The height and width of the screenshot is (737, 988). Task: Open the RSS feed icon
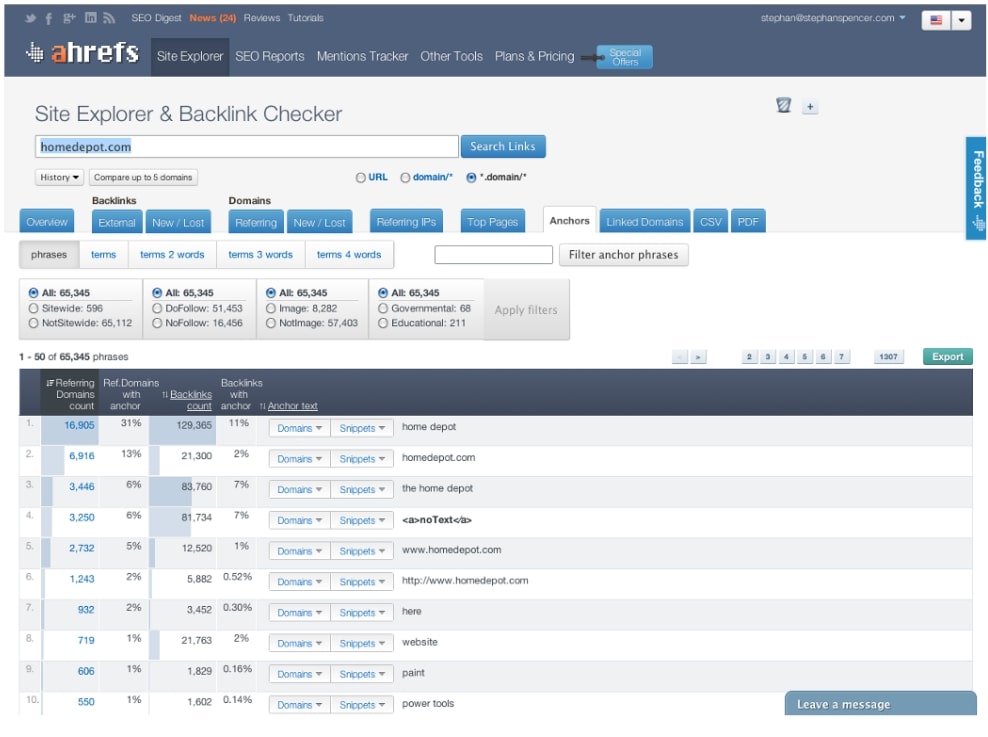(x=109, y=18)
